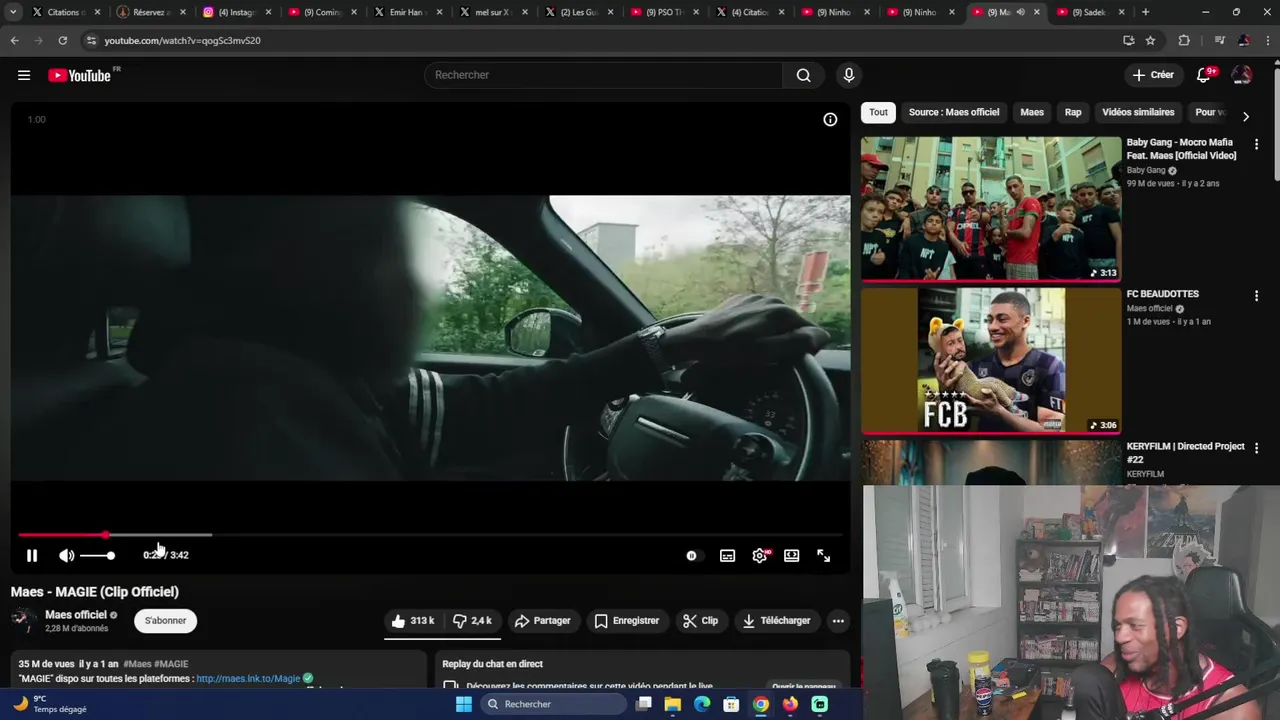Click the browser address bar URL
Screen dimensions: 1280x720
pyautogui.click(x=182, y=41)
